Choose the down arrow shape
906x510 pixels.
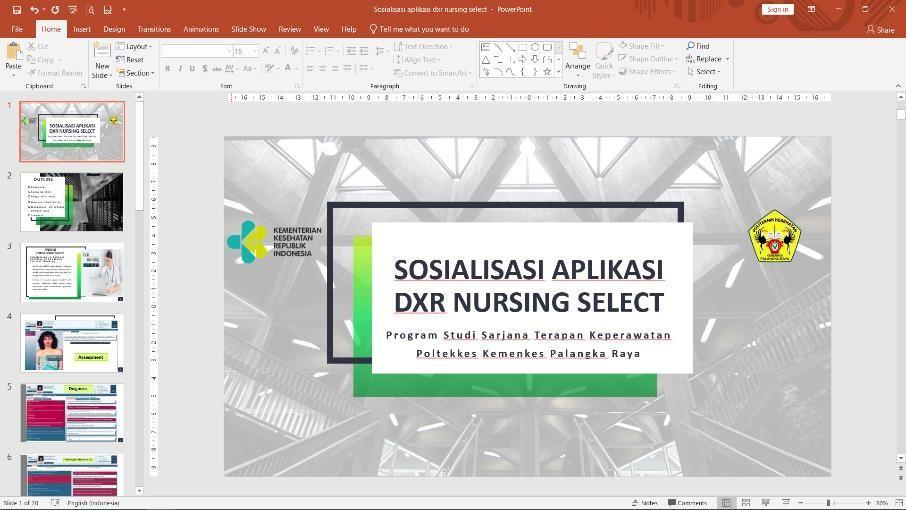click(x=534, y=59)
